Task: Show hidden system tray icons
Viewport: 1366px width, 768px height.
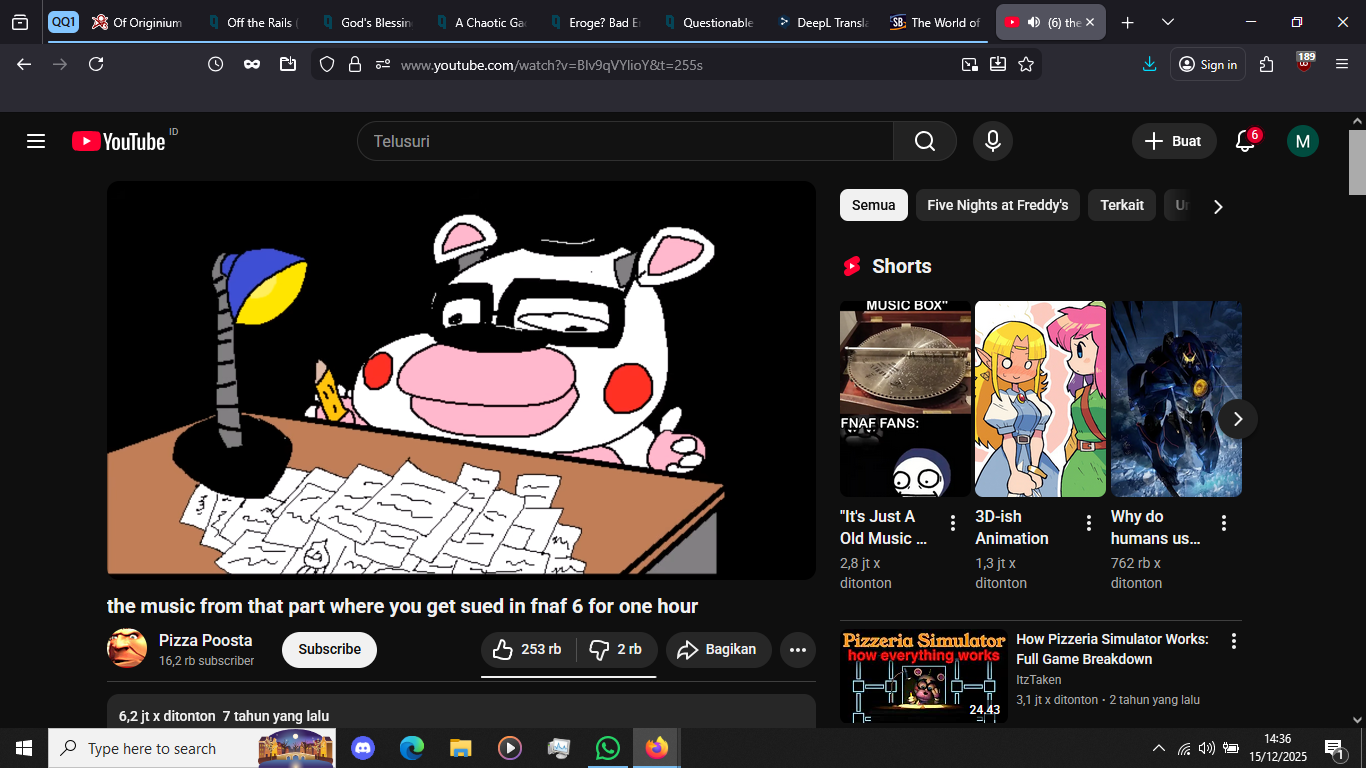Action: tap(1159, 748)
